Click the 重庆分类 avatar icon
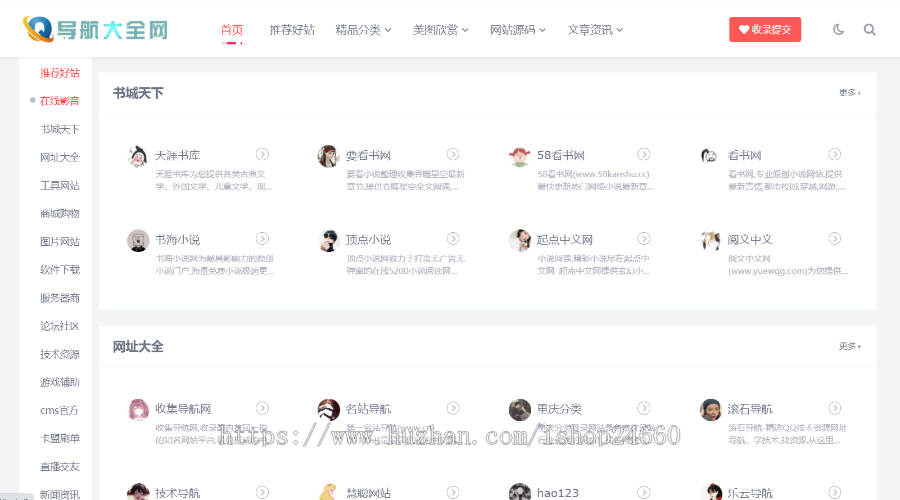This screenshot has height=500, width=900. [520, 410]
